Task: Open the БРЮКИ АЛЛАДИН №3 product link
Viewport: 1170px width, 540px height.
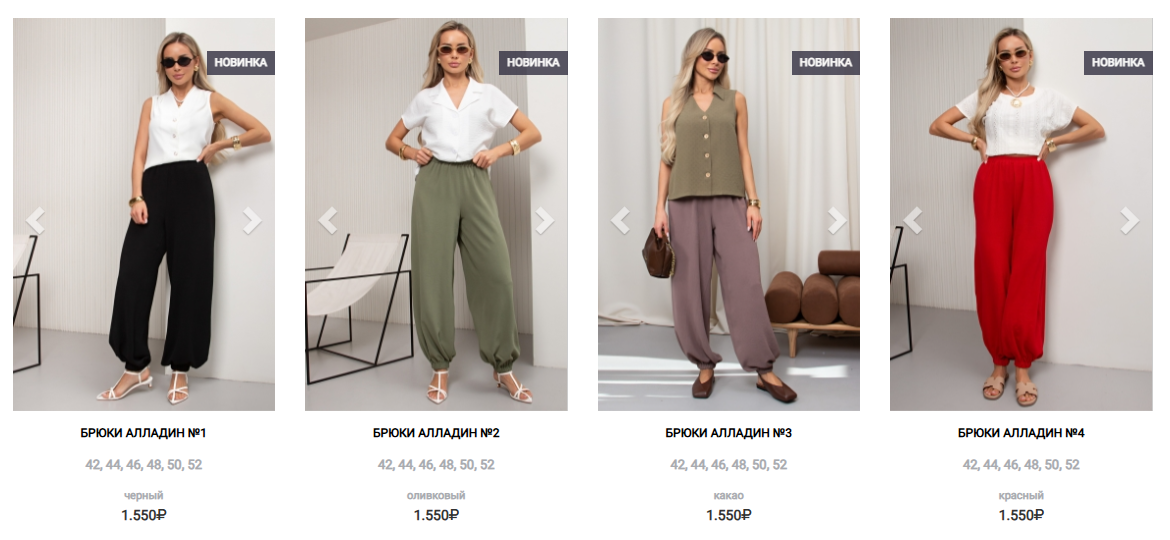Action: tap(728, 433)
